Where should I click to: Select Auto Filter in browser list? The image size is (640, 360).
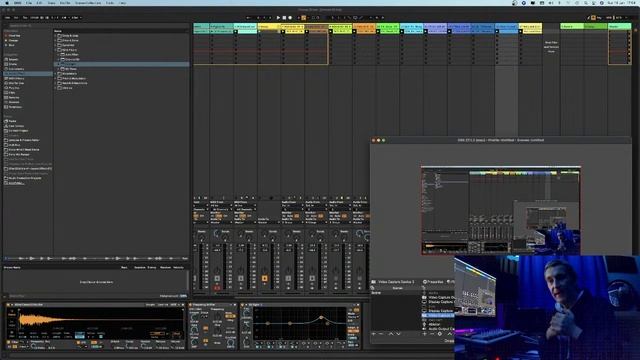[x=71, y=55]
